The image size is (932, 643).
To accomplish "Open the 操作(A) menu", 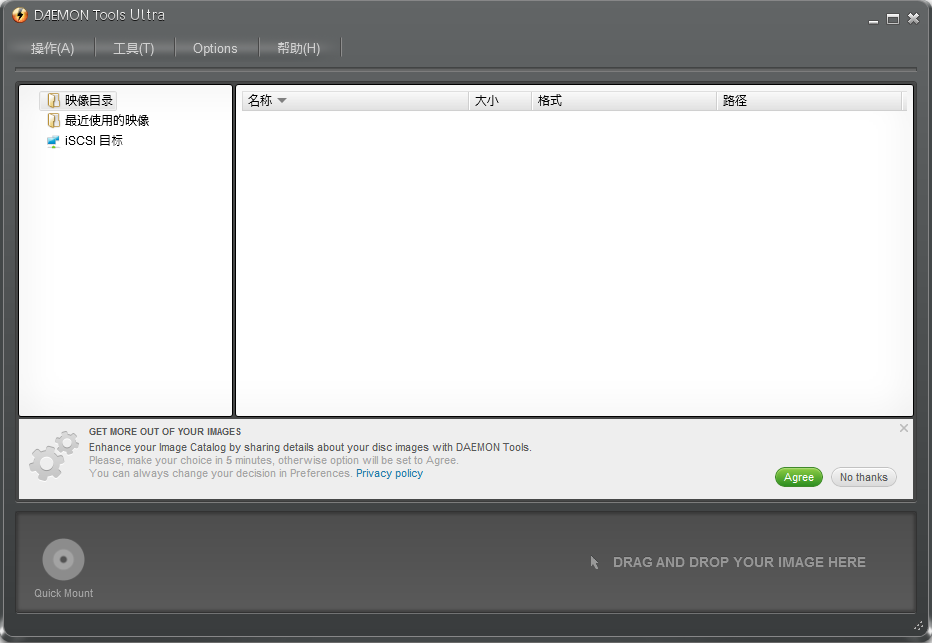I will (x=52, y=48).
